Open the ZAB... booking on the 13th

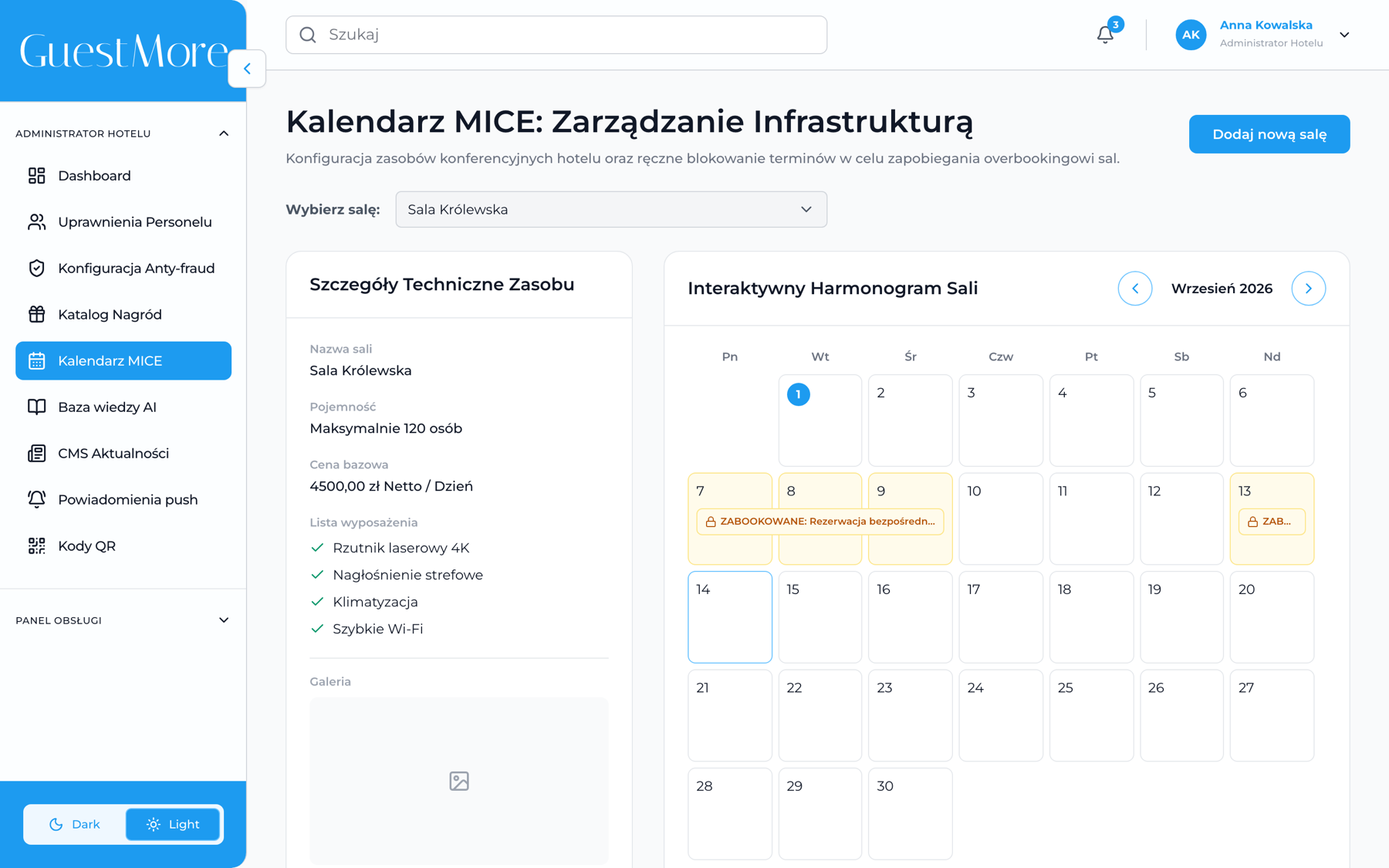1272,522
